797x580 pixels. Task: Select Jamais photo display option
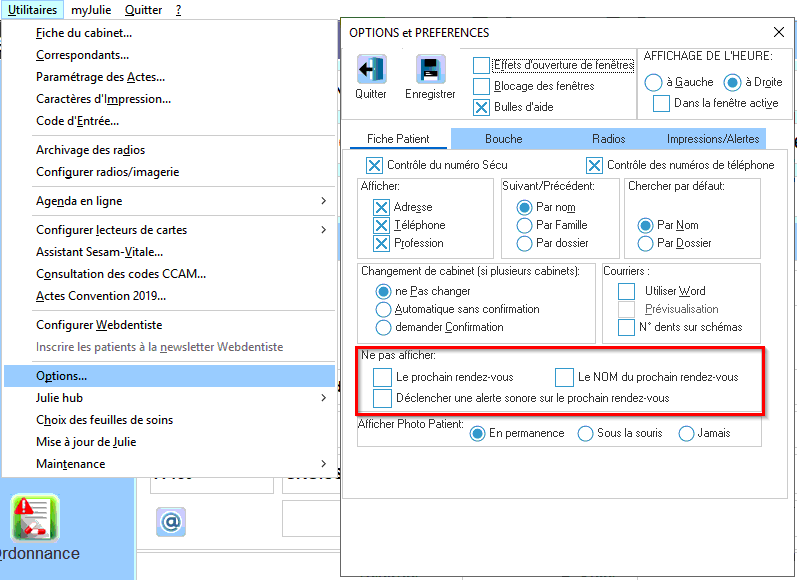[x=686, y=434]
